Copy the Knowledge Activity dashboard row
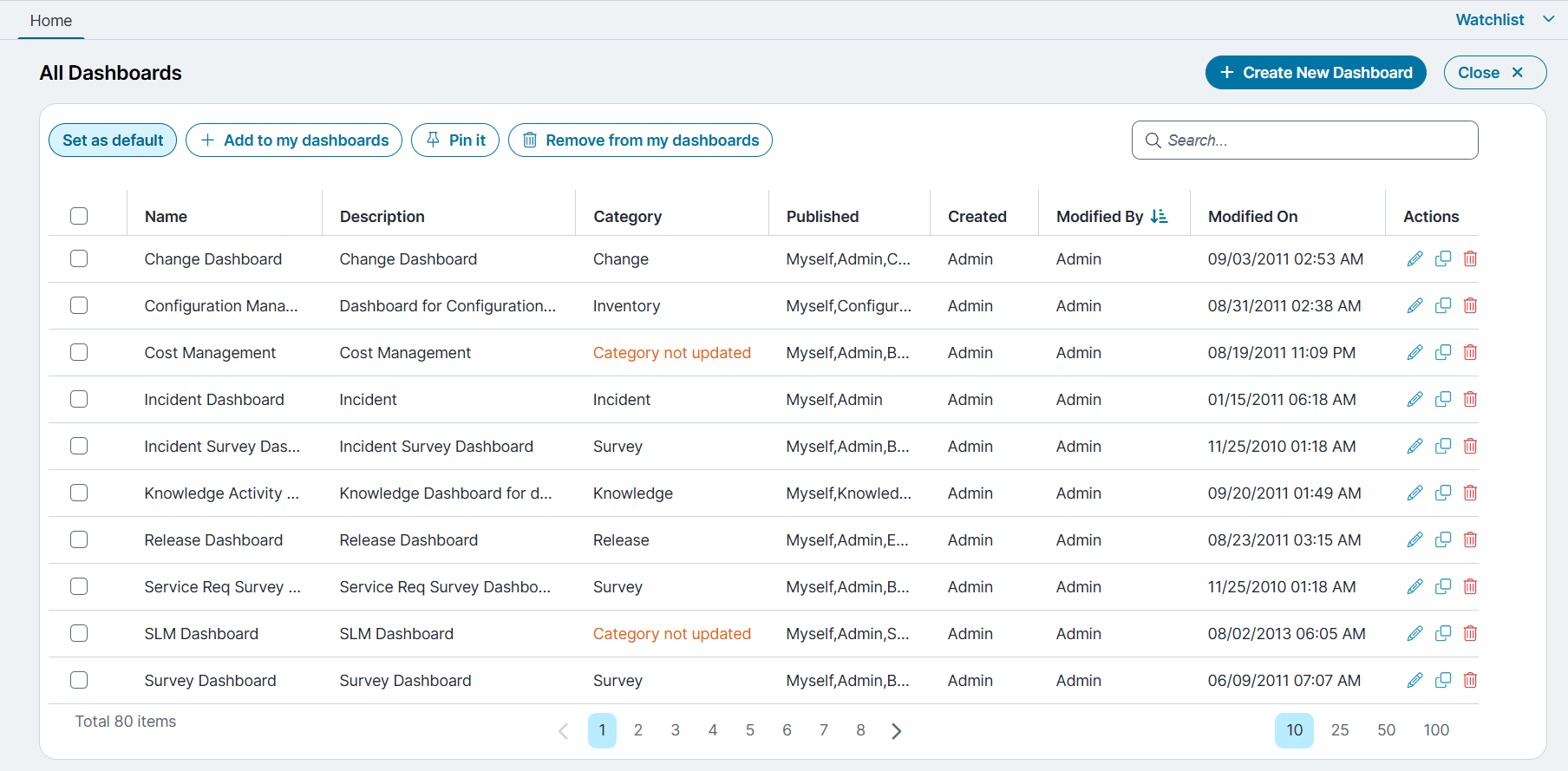The width and height of the screenshot is (1568, 771). point(1443,493)
